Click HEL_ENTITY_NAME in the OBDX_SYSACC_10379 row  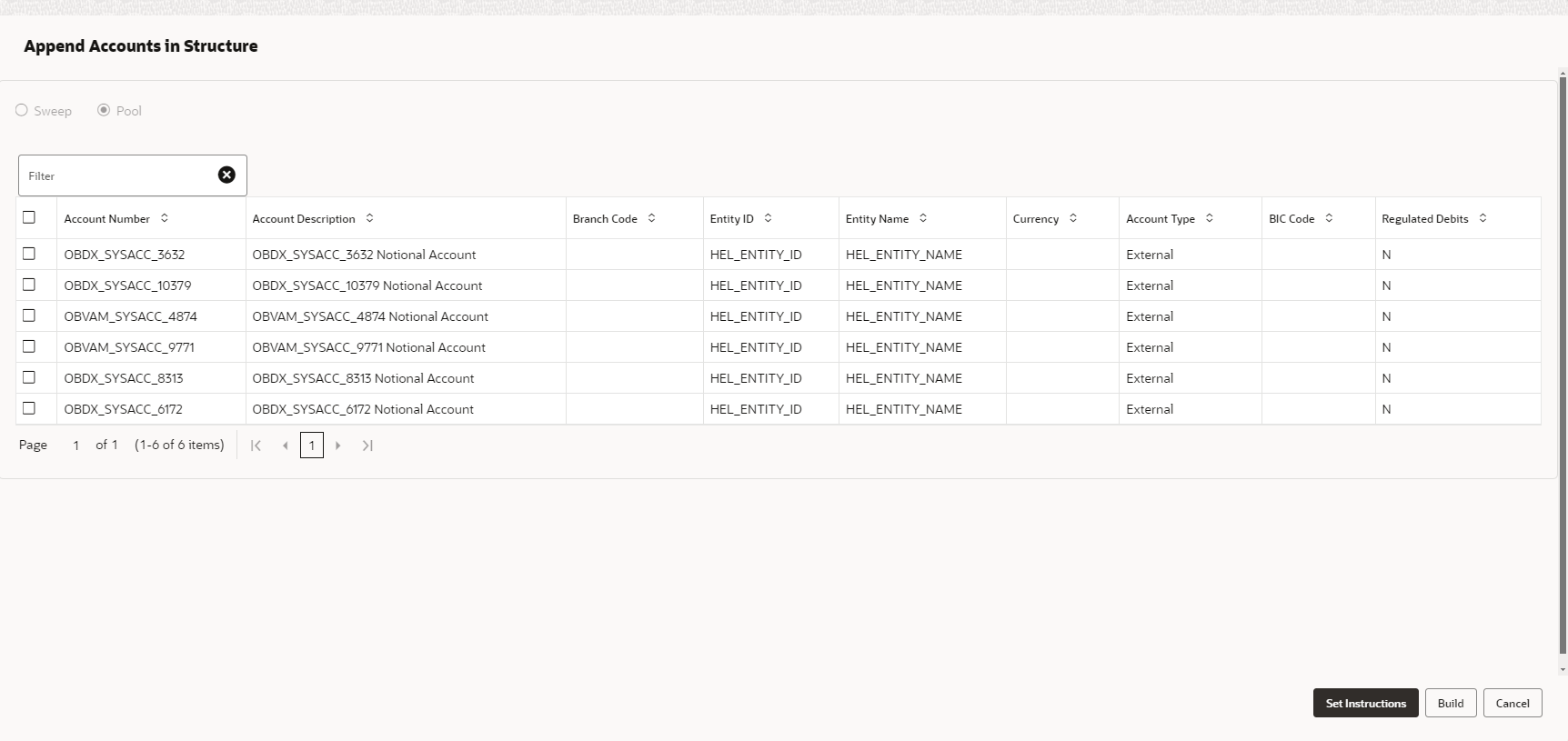coord(904,285)
